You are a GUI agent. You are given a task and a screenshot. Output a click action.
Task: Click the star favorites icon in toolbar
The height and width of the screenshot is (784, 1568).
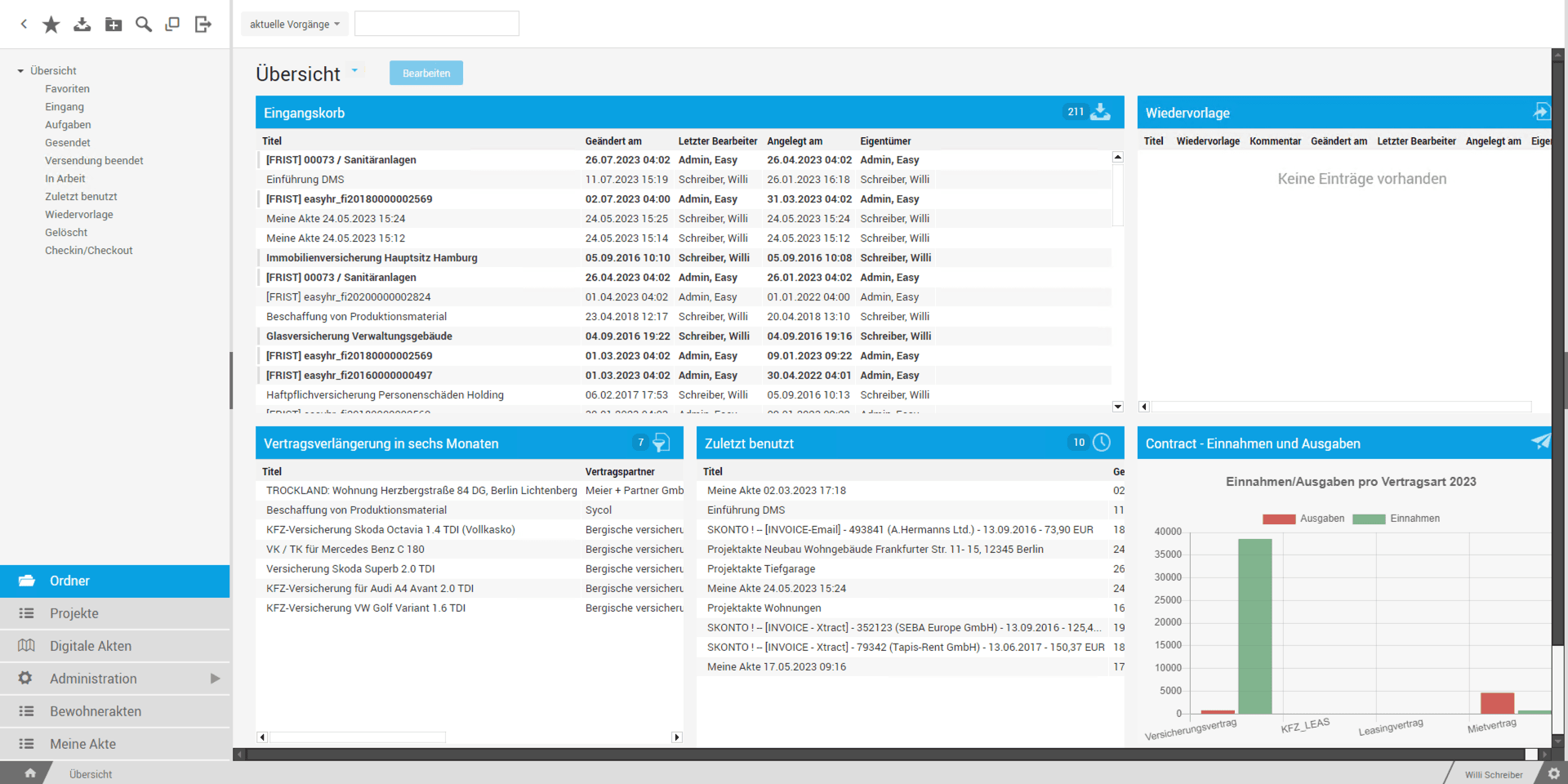[x=51, y=24]
